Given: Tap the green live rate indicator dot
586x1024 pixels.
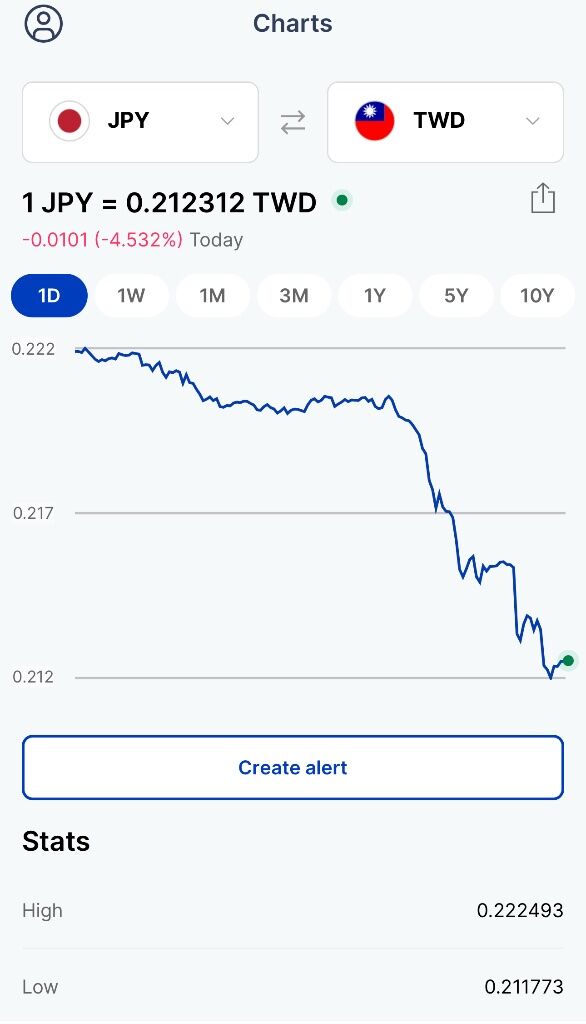Looking at the screenshot, I should (x=342, y=200).
